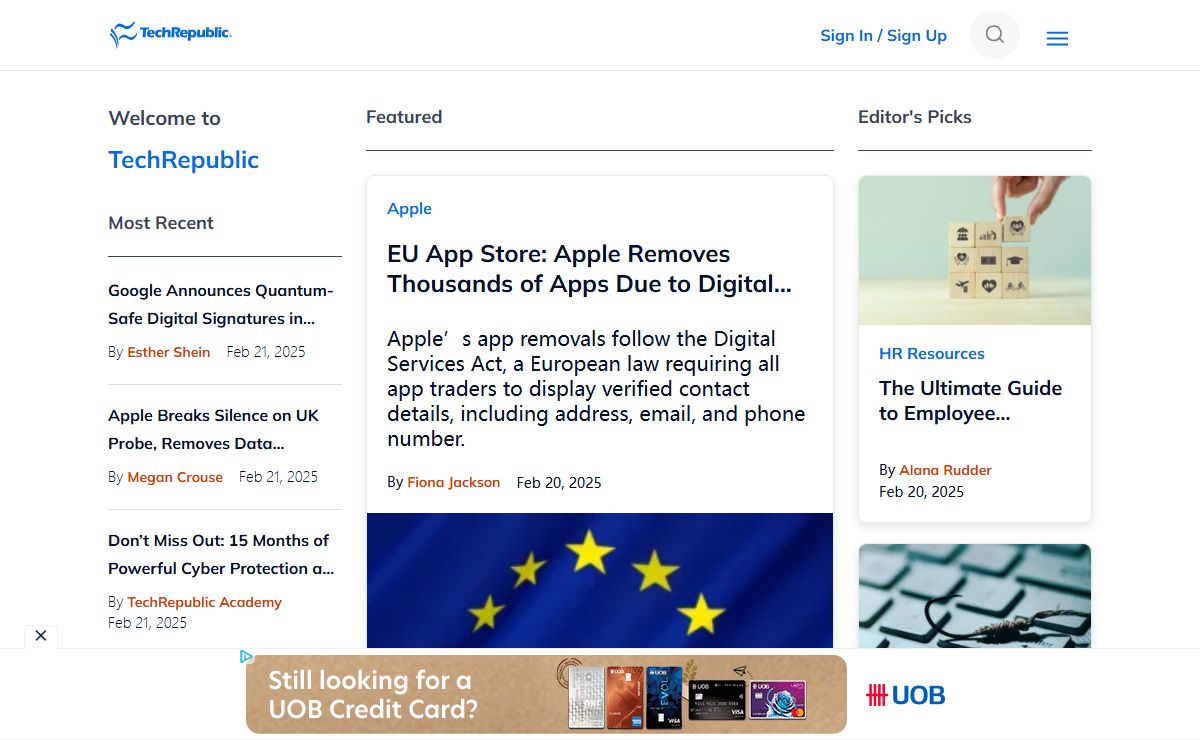Viewport: 1200px width, 740px height.
Task: Open Google Announces Quantum-Safe Digital Signatures article
Action: (x=221, y=305)
